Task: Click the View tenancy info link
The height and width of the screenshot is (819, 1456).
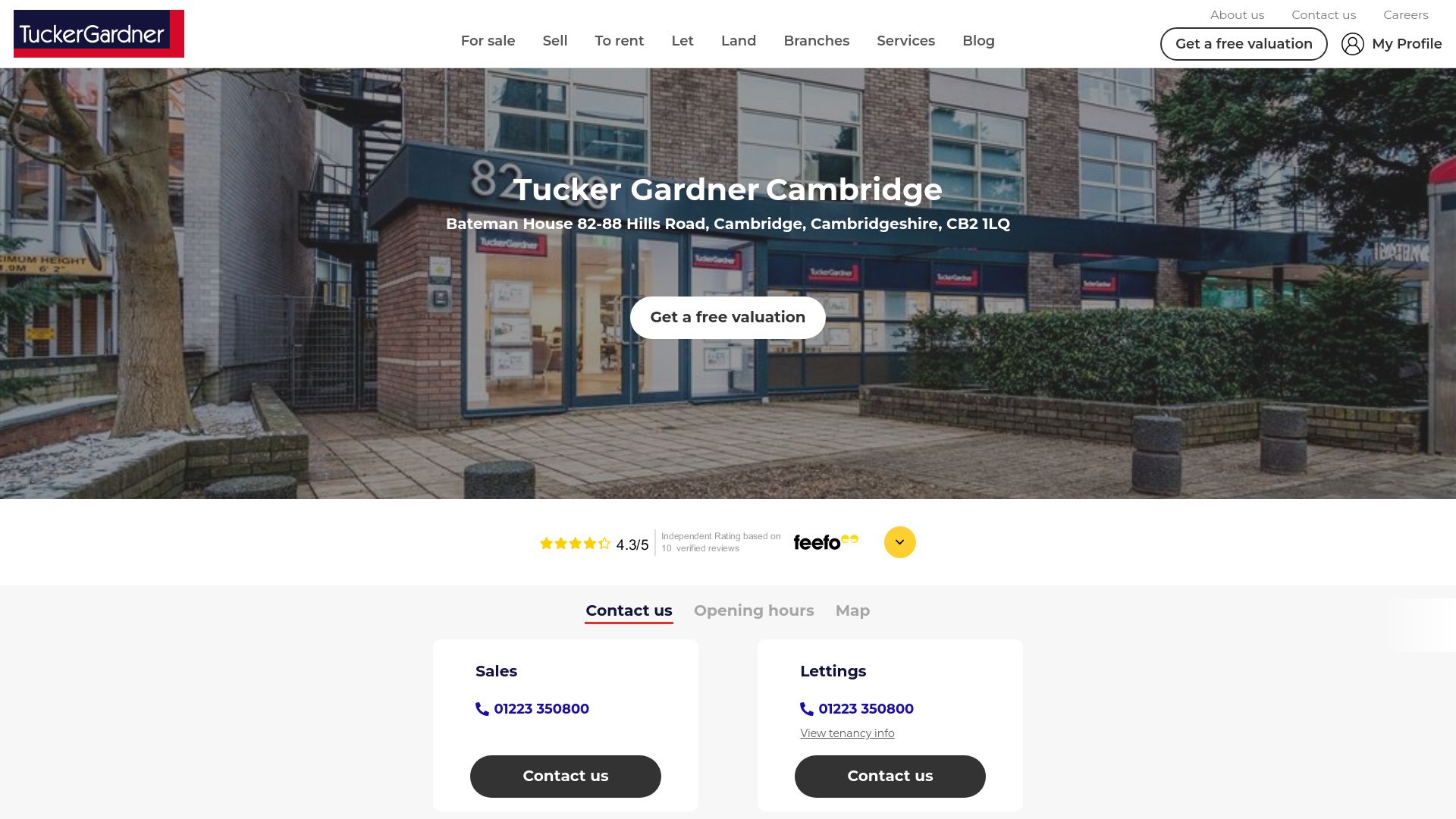Action: coord(847,733)
